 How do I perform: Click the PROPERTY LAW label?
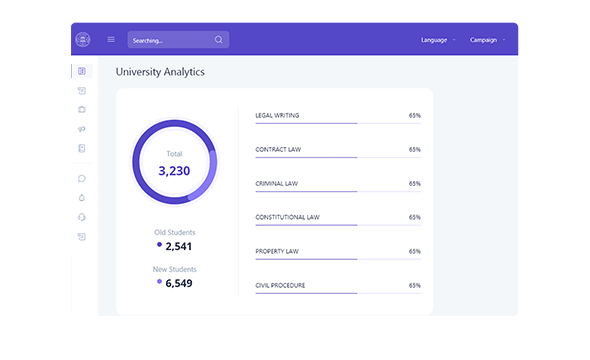pyautogui.click(x=277, y=251)
